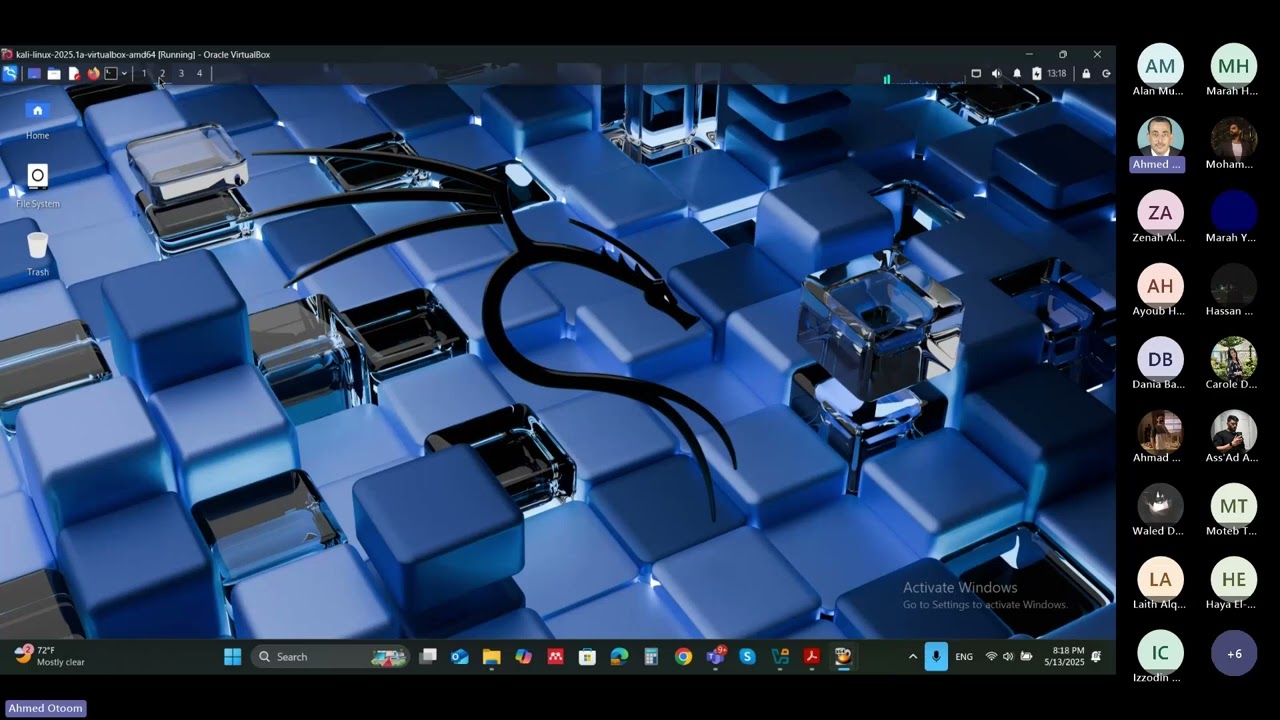Open Microsoft Edge from the taskbar
This screenshot has width=1280, height=720.
[x=619, y=657]
